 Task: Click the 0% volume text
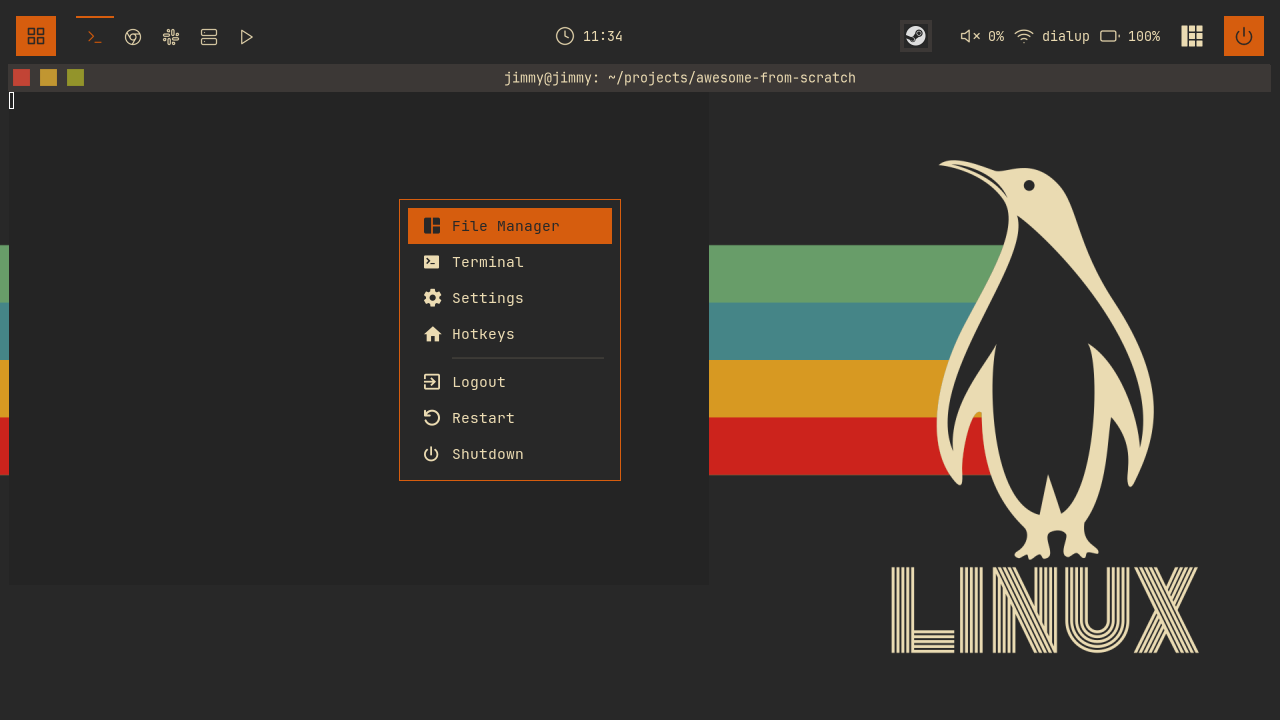[996, 37]
